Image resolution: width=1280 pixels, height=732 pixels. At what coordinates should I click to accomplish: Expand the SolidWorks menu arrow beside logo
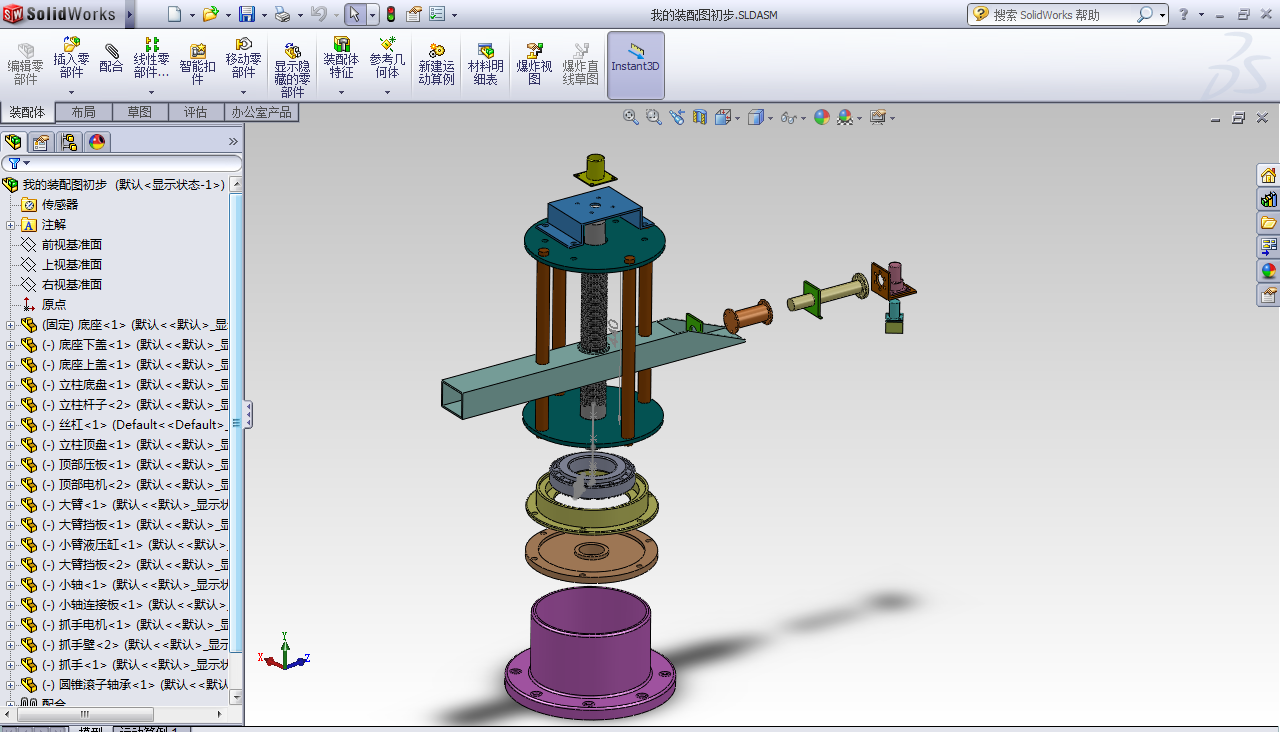(131, 14)
